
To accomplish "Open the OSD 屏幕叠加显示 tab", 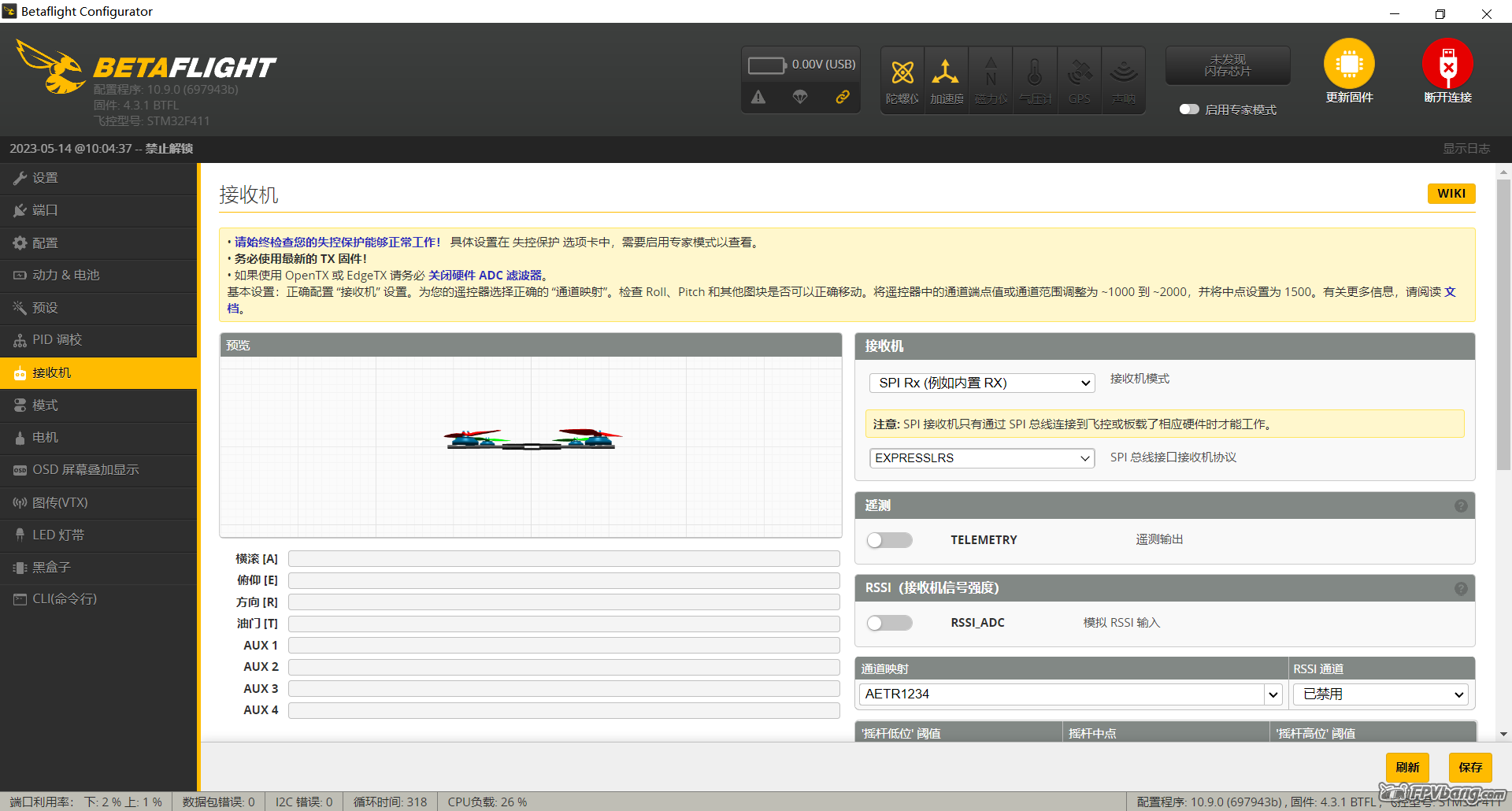I will [98, 470].
